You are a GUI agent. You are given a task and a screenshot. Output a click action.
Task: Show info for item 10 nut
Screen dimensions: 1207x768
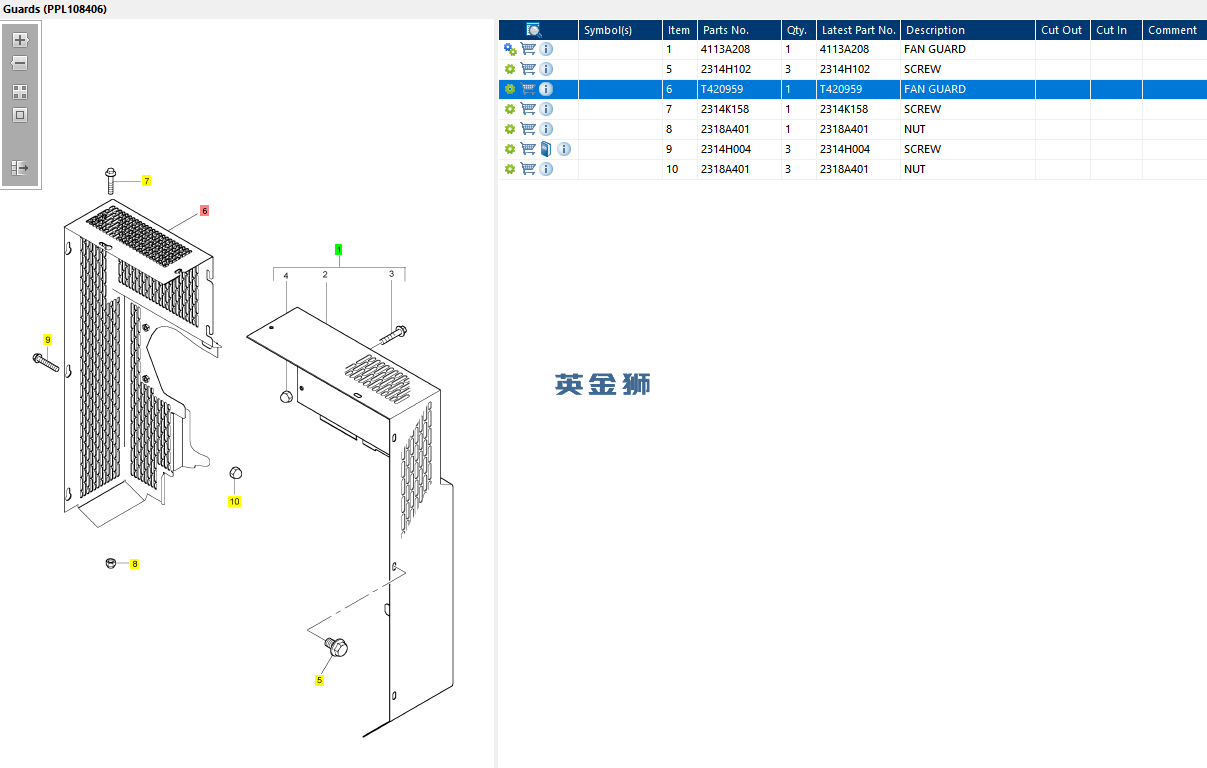pos(546,169)
